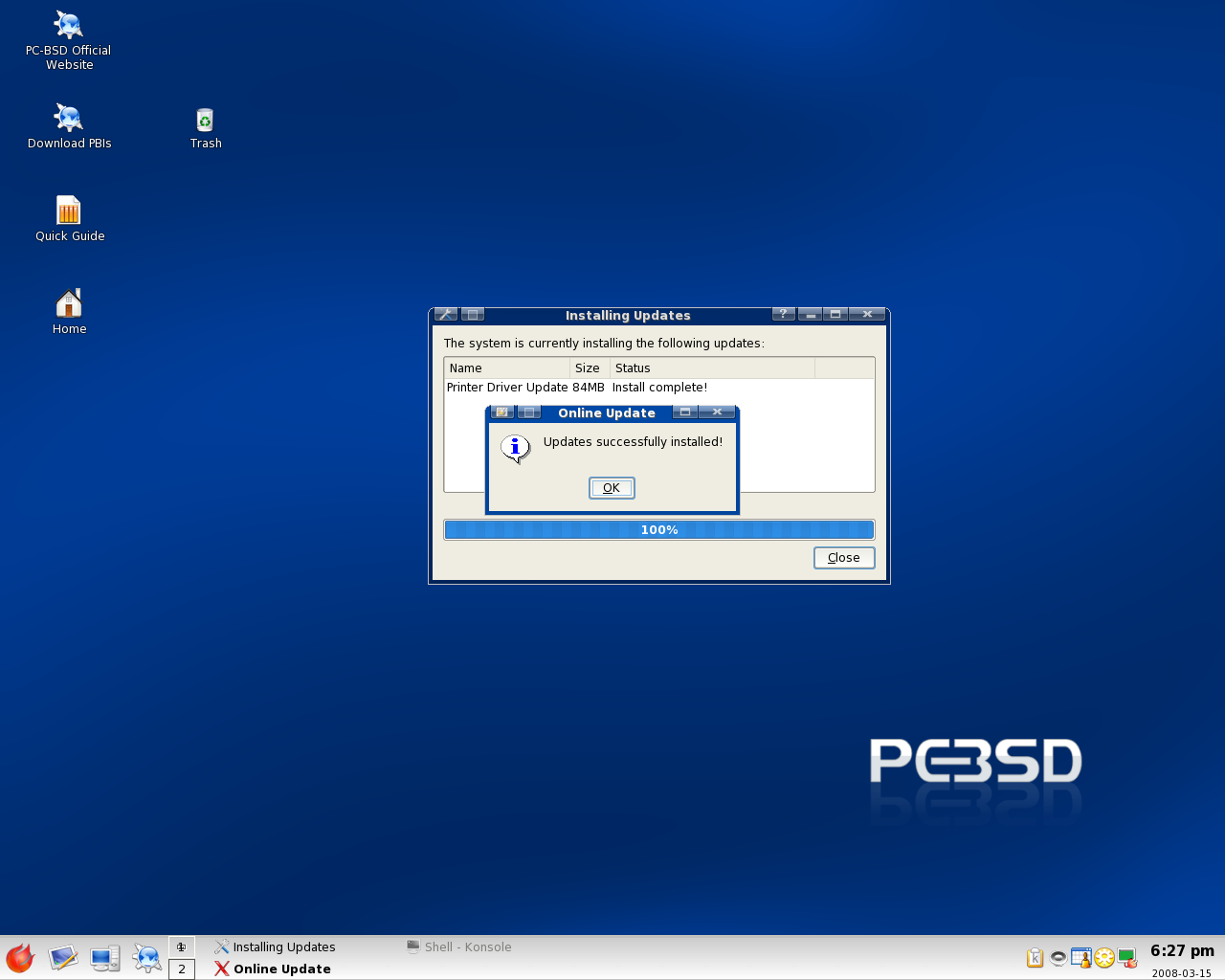Click the 2008-03-15 date in panel

1181,973
